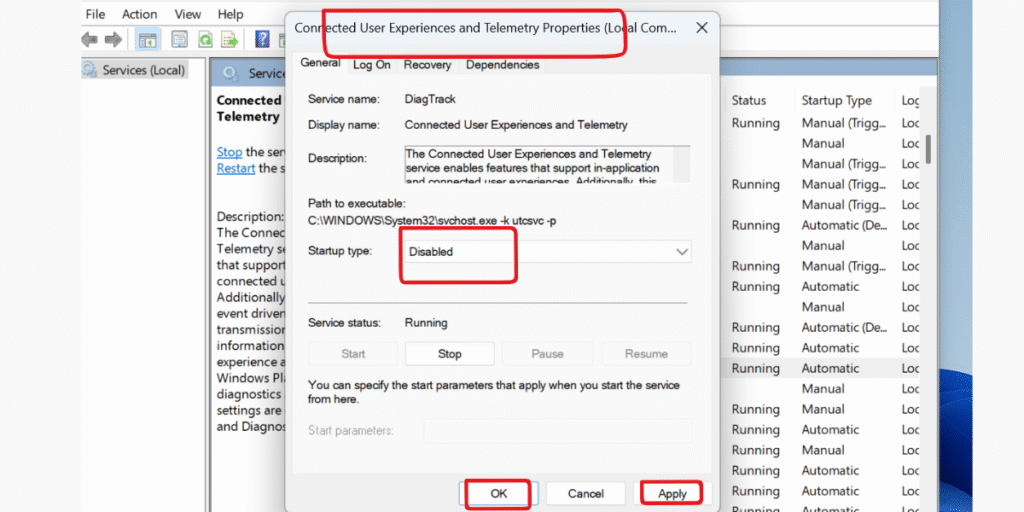Switch to the Recovery tab
Image resolution: width=1024 pixels, height=512 pixels.
tap(427, 65)
